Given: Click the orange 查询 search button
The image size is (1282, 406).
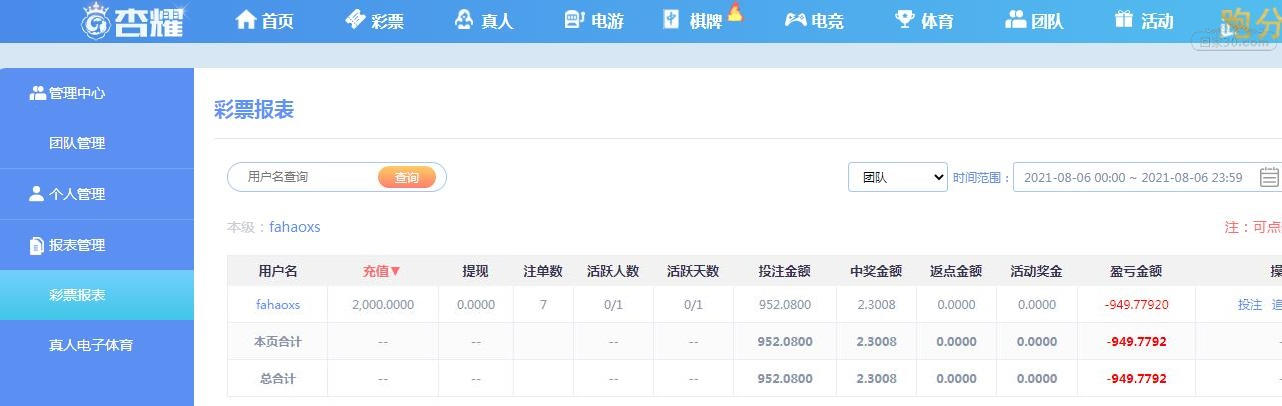Looking at the screenshot, I should click(x=407, y=177).
